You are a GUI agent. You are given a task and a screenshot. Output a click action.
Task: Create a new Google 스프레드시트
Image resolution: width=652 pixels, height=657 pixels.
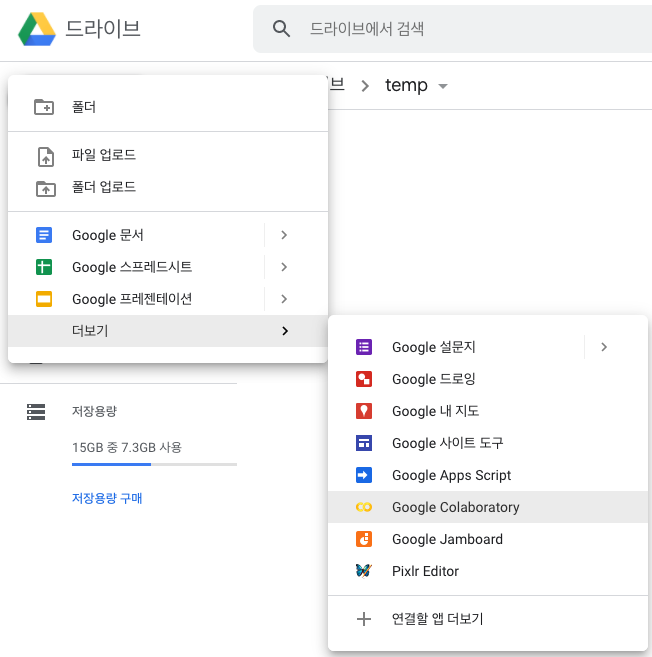tap(136, 267)
